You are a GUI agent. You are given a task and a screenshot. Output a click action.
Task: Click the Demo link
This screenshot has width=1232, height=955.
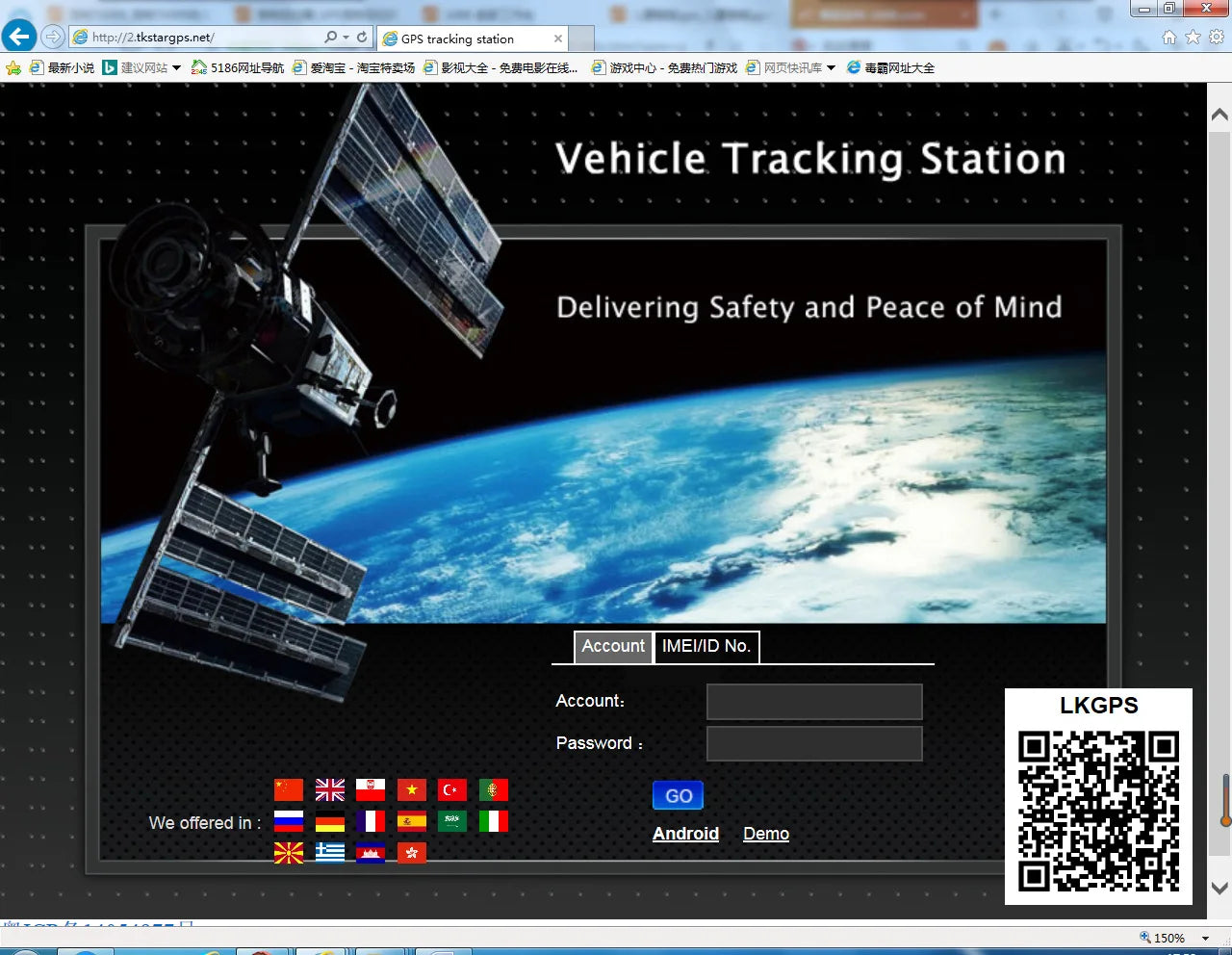click(766, 834)
